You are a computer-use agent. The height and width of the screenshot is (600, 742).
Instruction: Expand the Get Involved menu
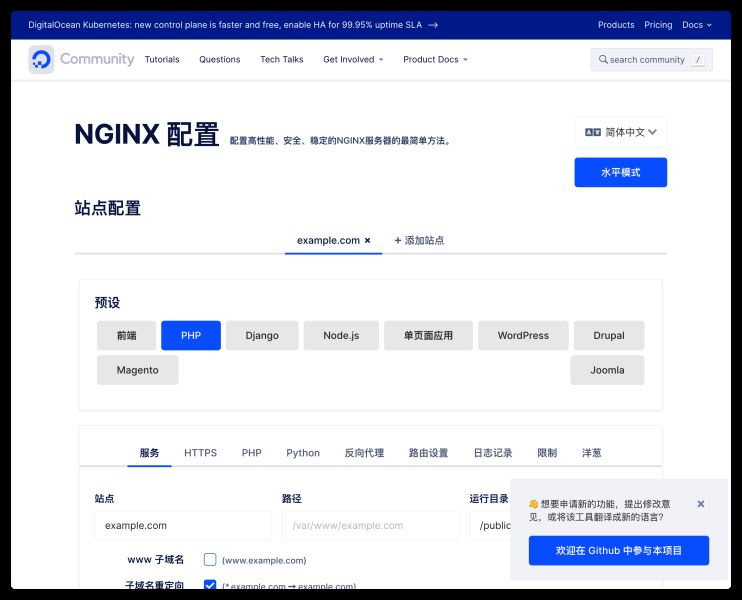pyautogui.click(x=353, y=60)
